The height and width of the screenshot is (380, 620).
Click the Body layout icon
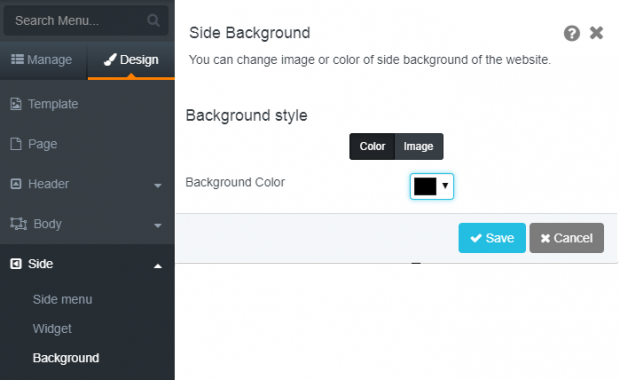18,224
